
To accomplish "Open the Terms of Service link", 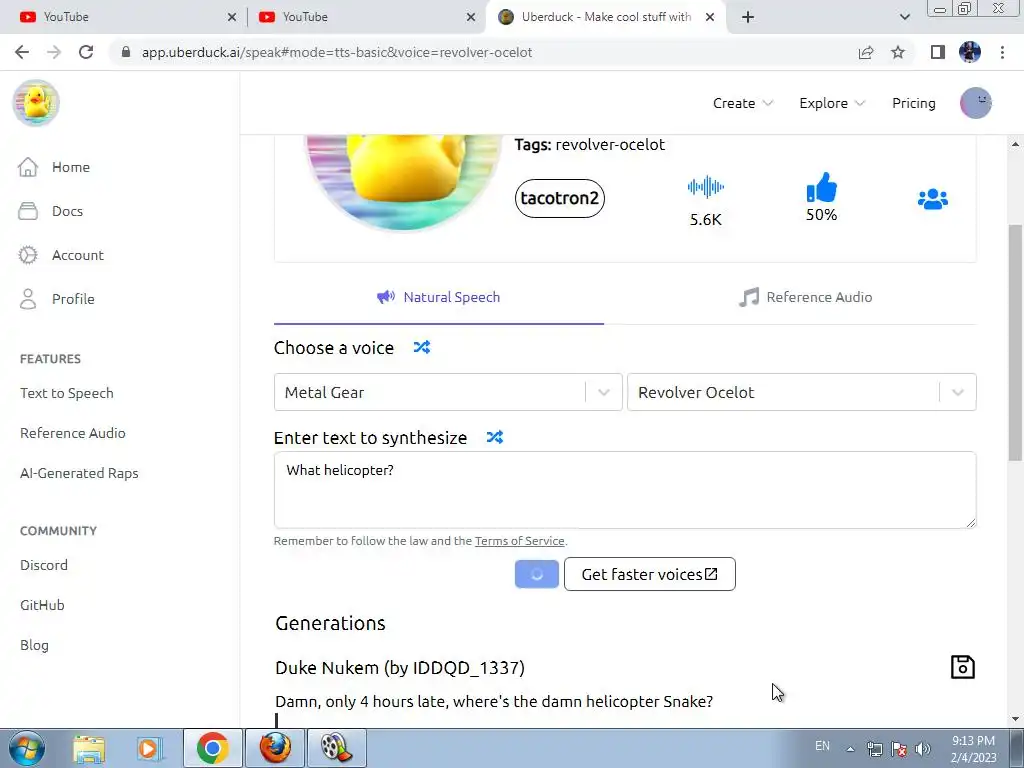I will (x=519, y=541).
